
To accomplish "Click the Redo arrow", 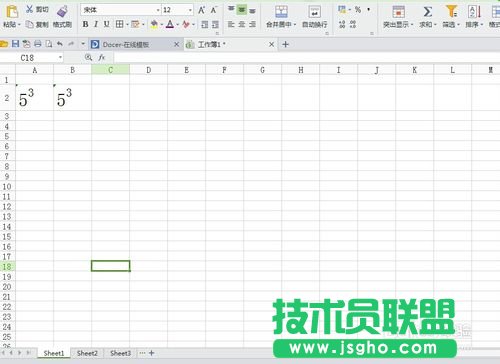I will coord(71,44).
